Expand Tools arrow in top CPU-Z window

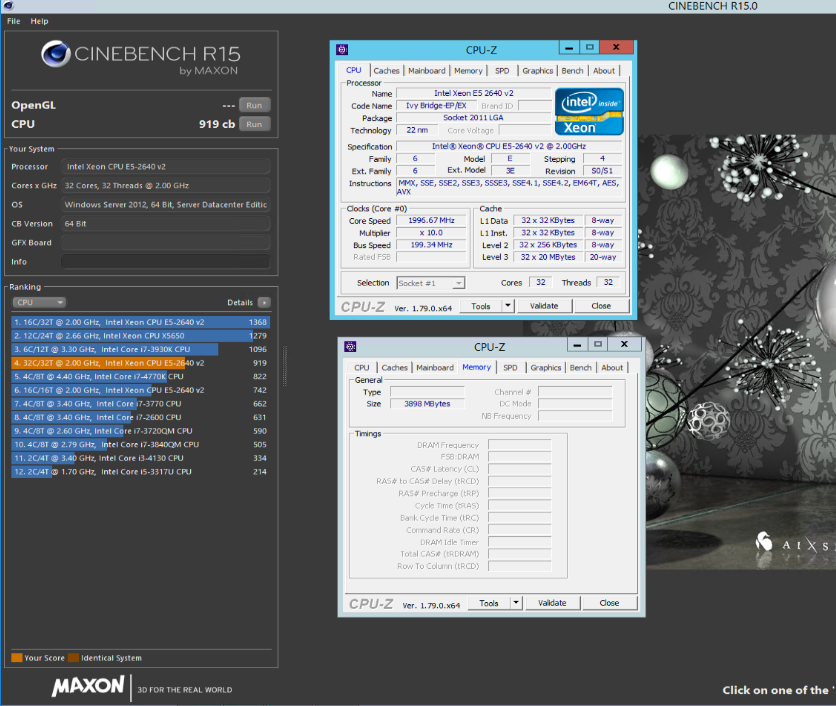(x=508, y=306)
